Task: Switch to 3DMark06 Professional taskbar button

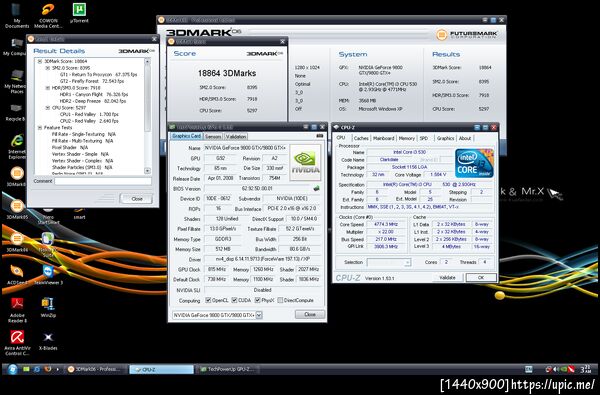Action: coord(96,369)
